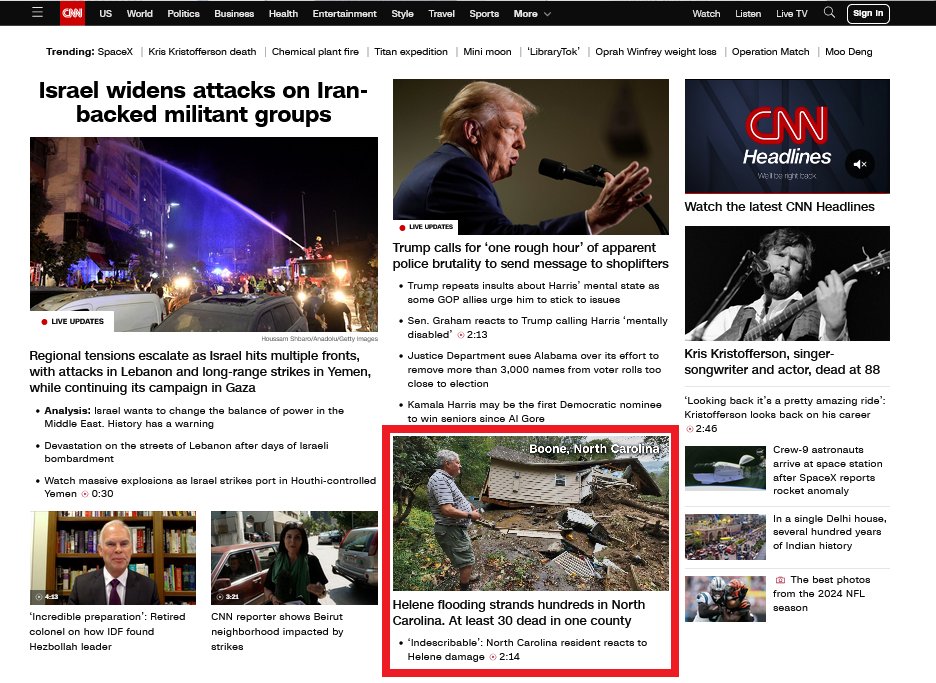Read Analysis: Israel wants to change balance

tap(194, 417)
